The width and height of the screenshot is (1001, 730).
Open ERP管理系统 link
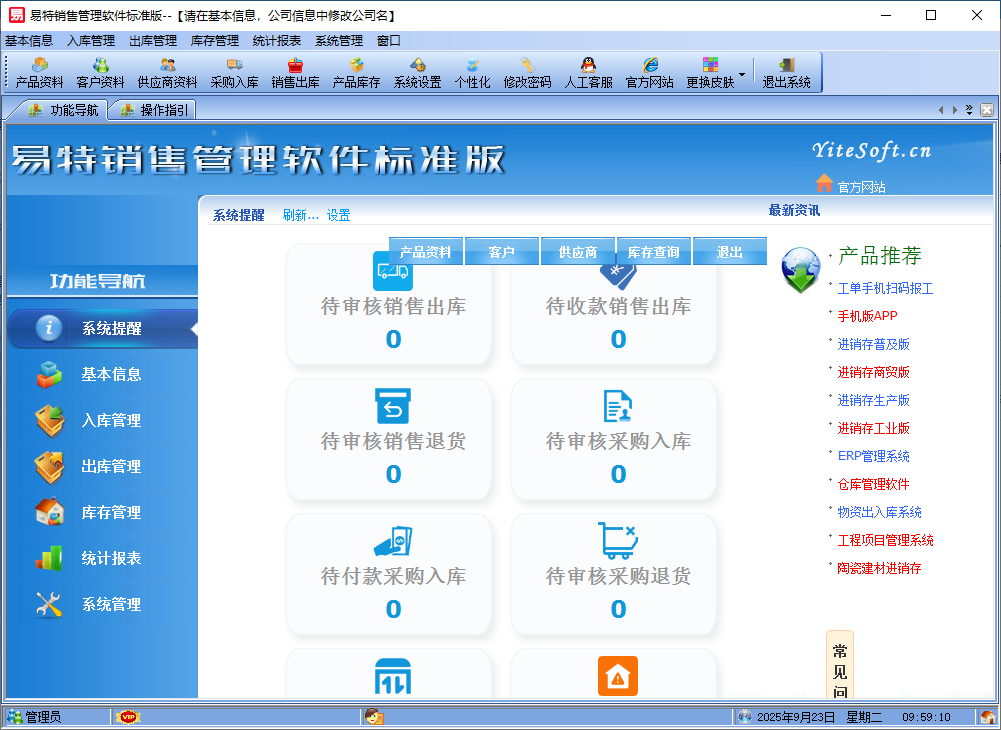[873, 456]
